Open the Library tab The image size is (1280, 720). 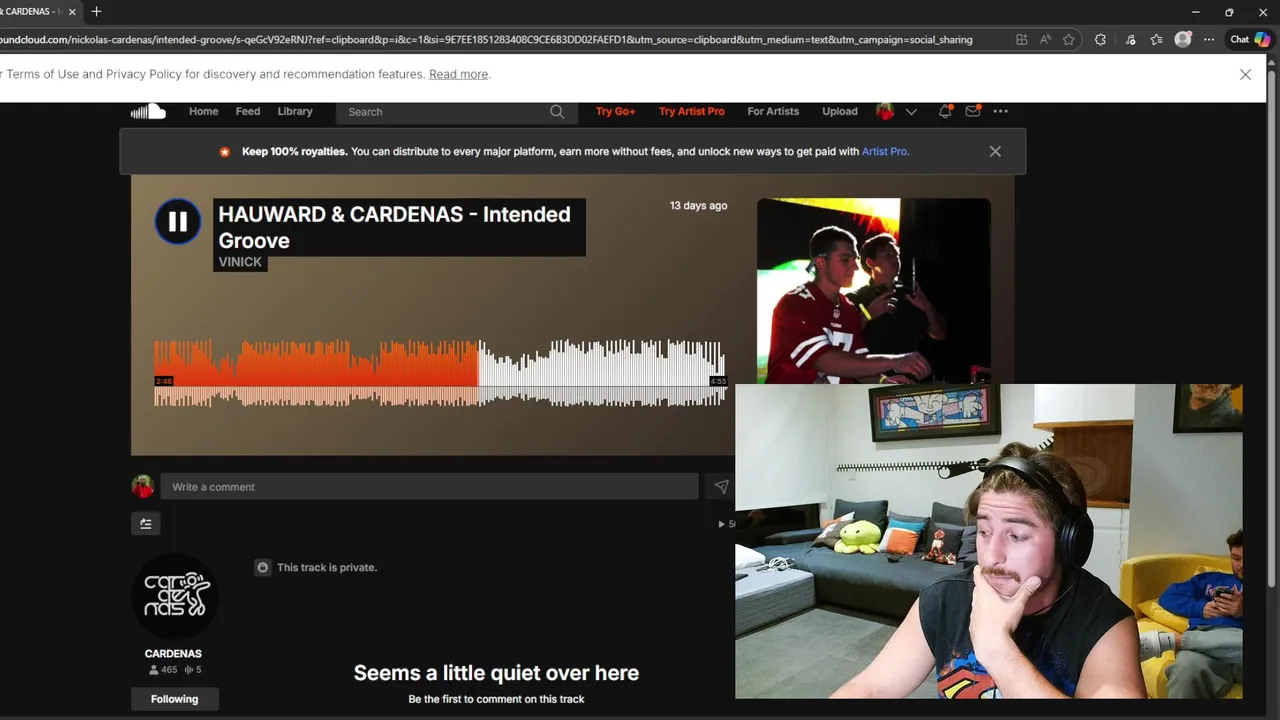pyautogui.click(x=295, y=111)
